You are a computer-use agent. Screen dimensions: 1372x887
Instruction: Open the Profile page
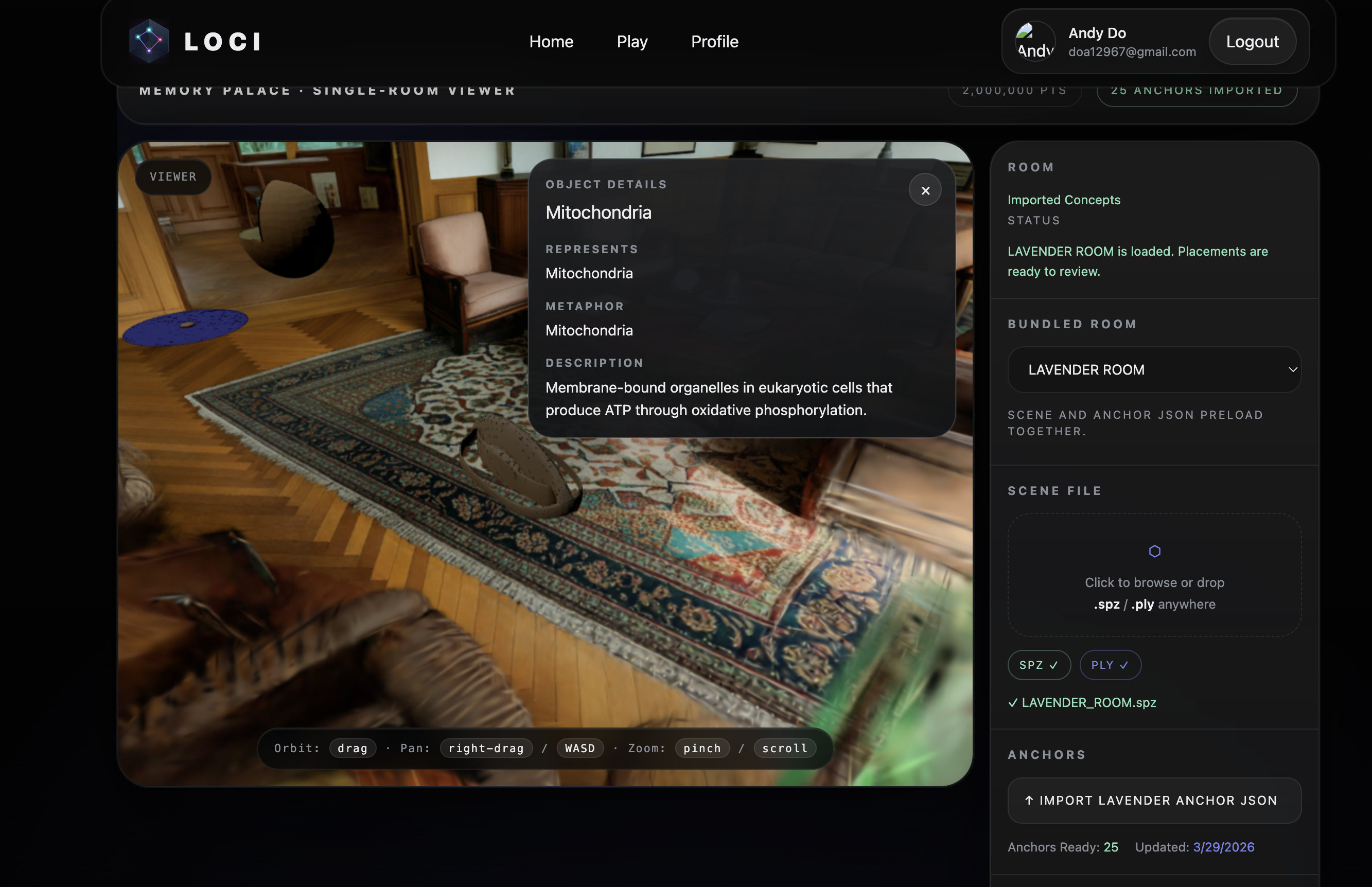pos(714,42)
